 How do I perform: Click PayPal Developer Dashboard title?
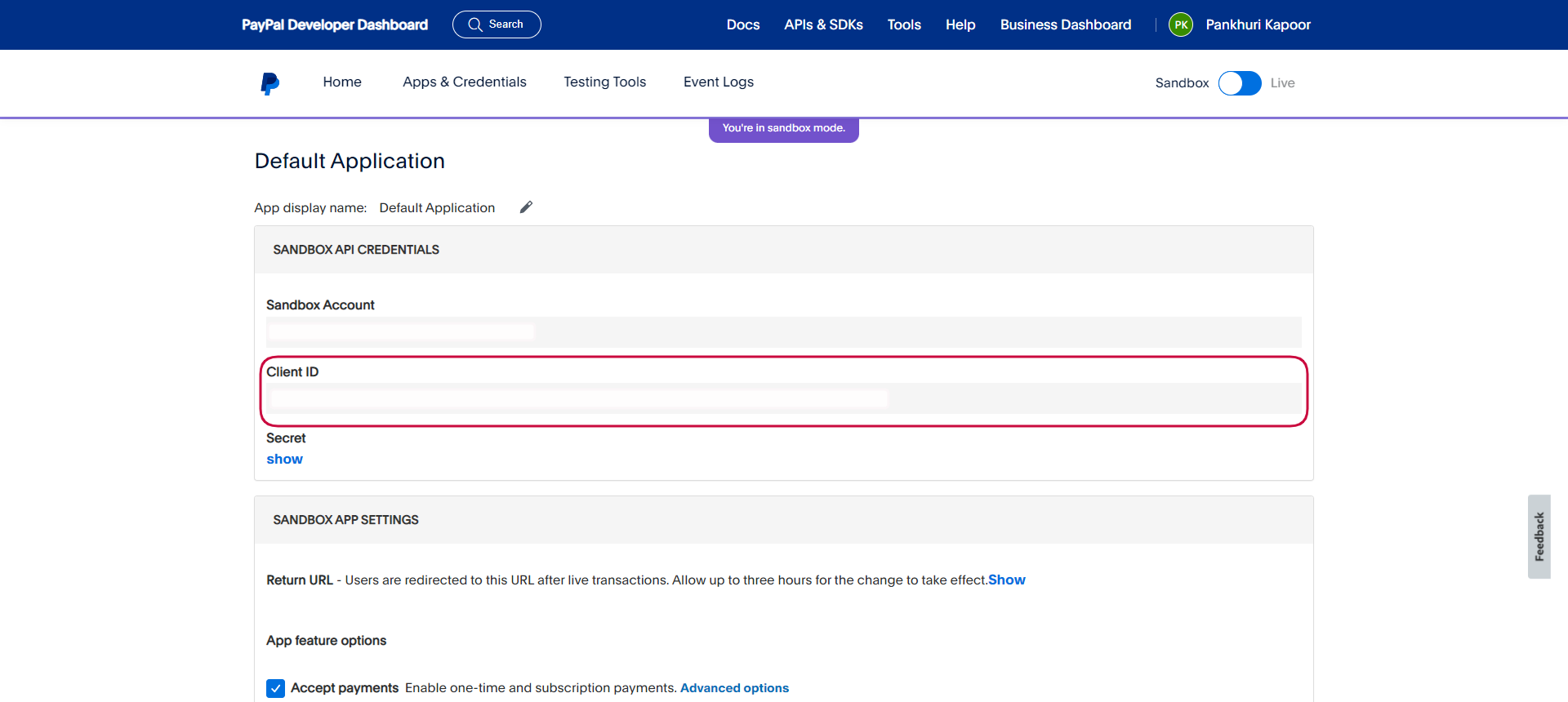coord(335,24)
